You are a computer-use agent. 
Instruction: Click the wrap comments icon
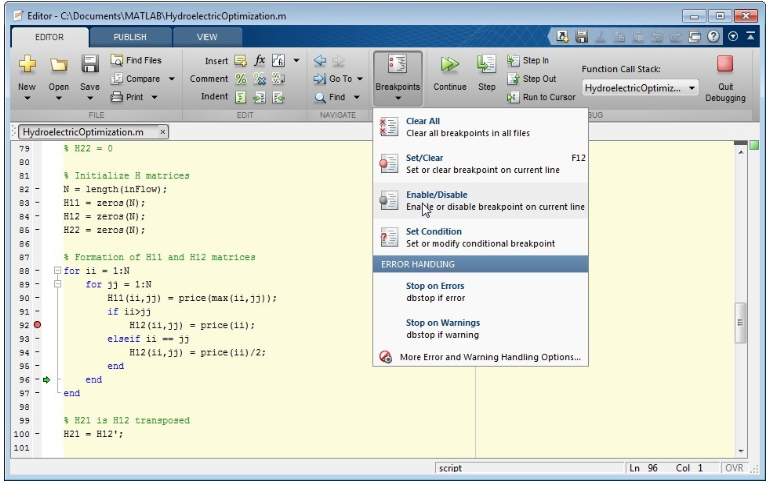(x=278, y=79)
